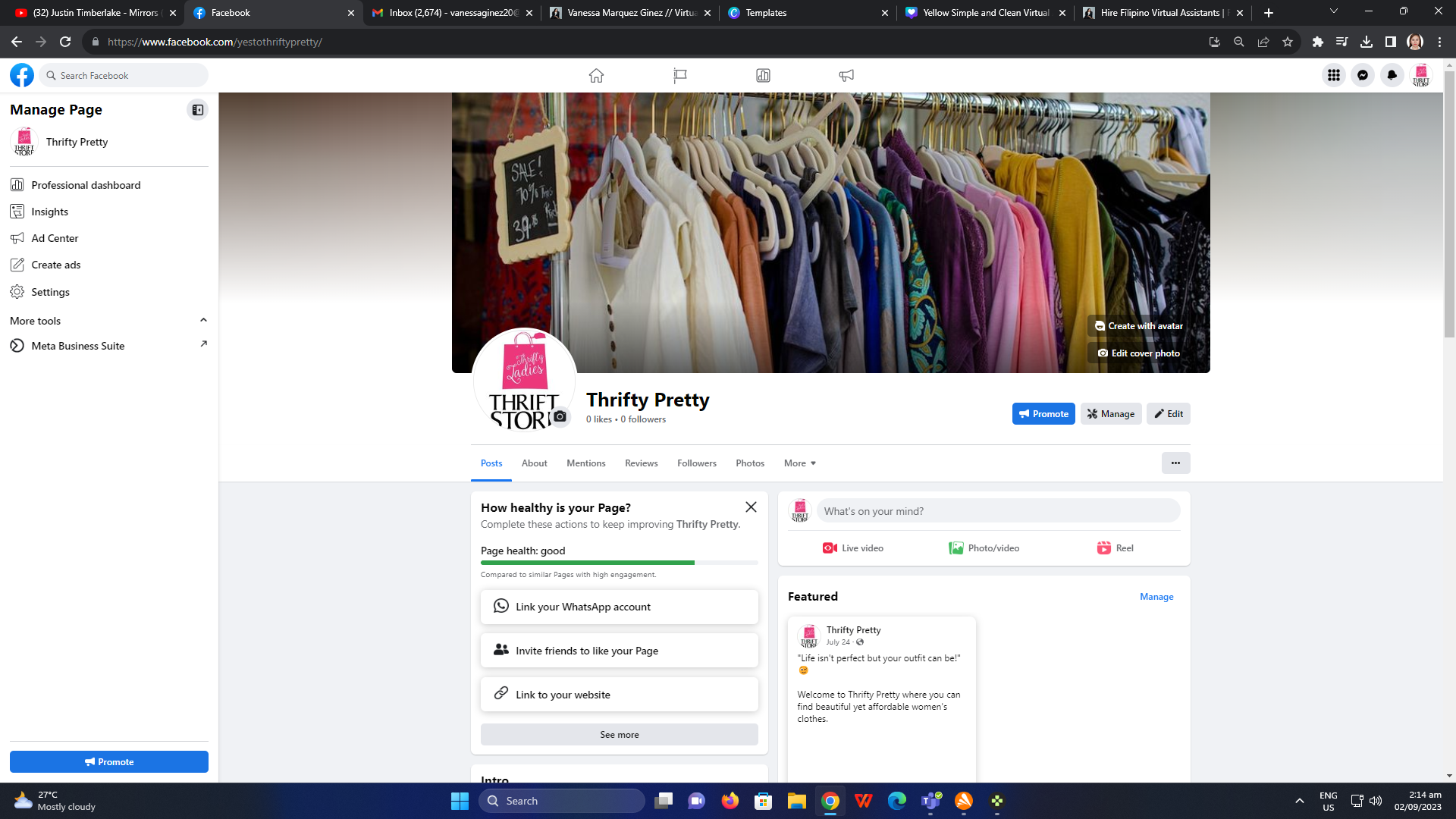The height and width of the screenshot is (819, 1456).
Task: Click Manage link in Featured section
Action: point(1156,597)
